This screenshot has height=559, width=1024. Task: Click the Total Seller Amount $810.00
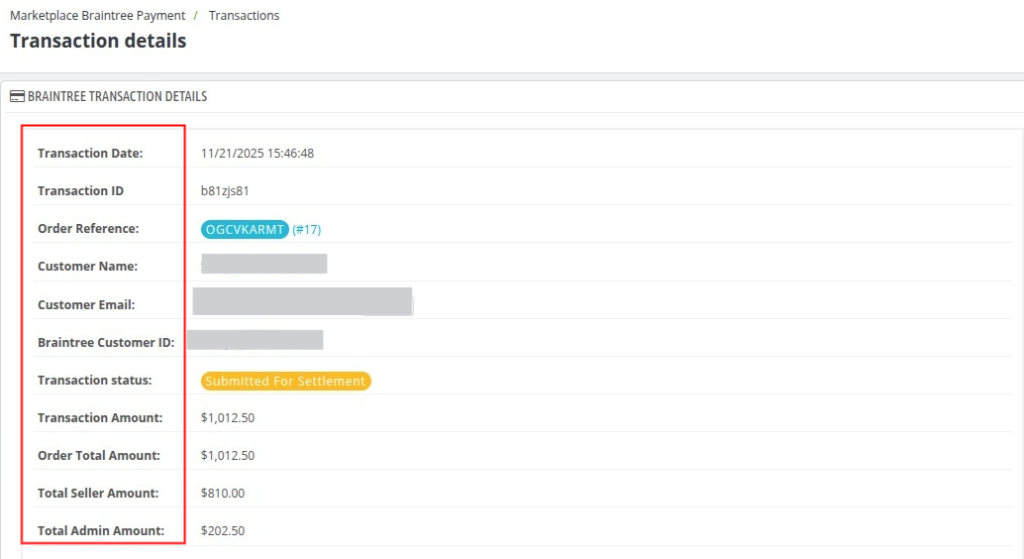222,493
